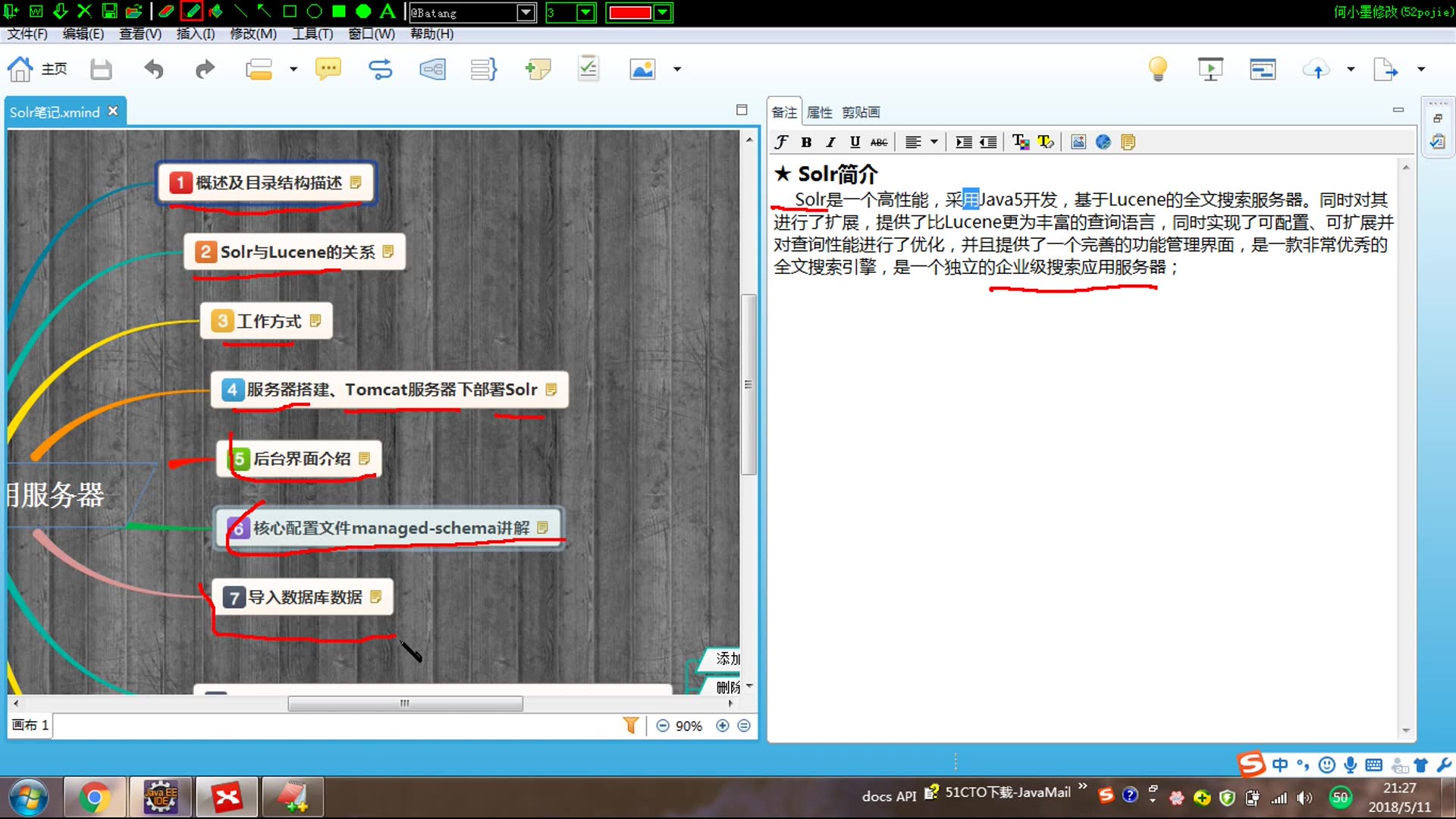Image resolution: width=1456 pixels, height=819 pixels.
Task: Select topic 导入数据库数据
Action: click(x=303, y=598)
